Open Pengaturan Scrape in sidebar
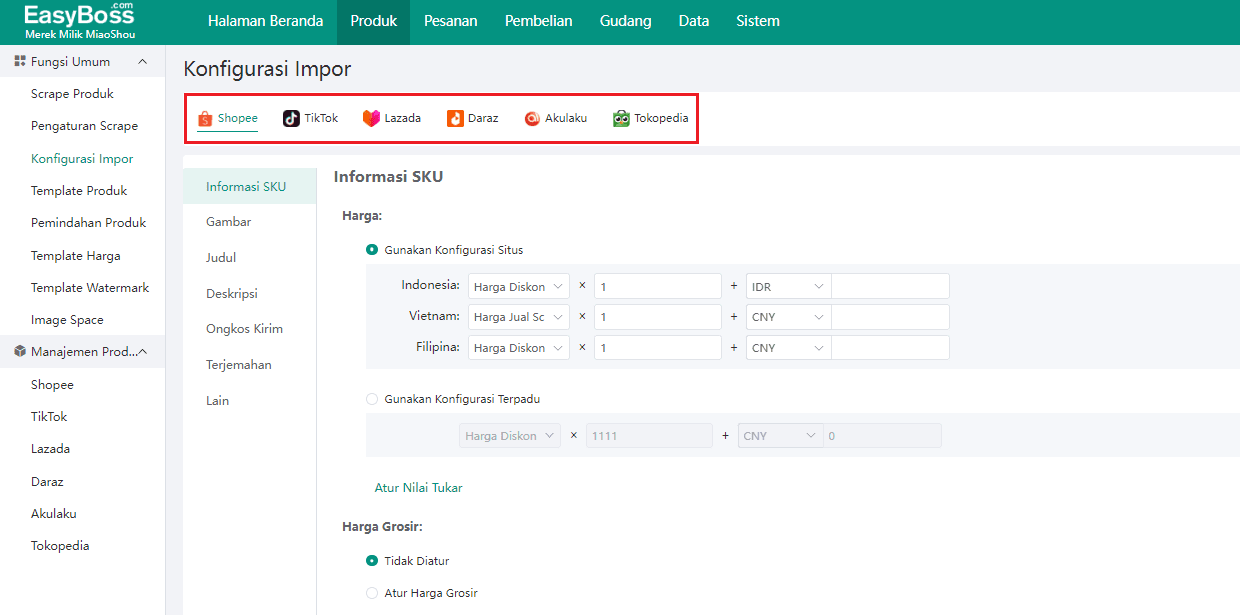Image resolution: width=1240 pixels, height=615 pixels. click(x=82, y=126)
